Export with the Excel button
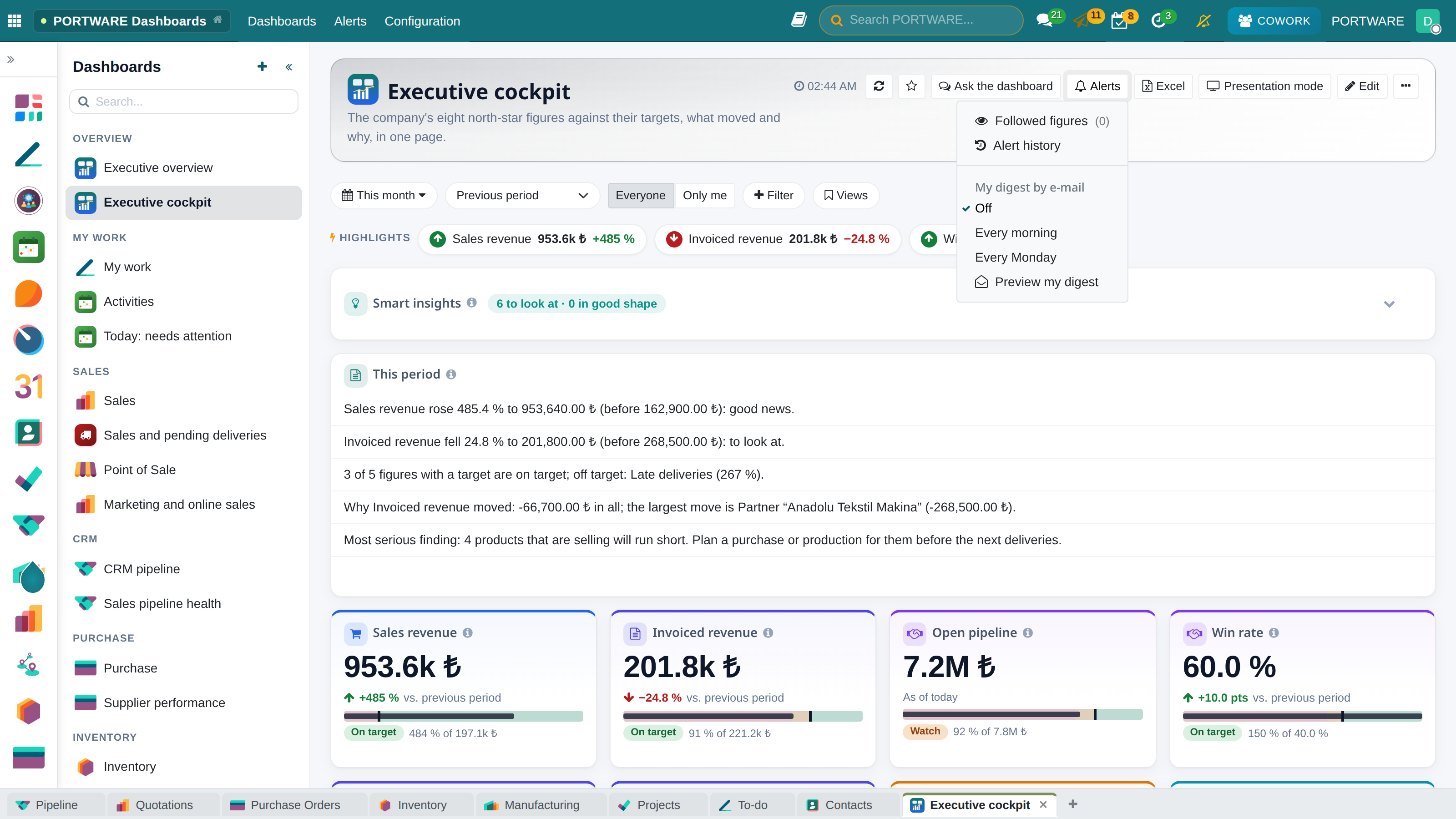 (1163, 86)
